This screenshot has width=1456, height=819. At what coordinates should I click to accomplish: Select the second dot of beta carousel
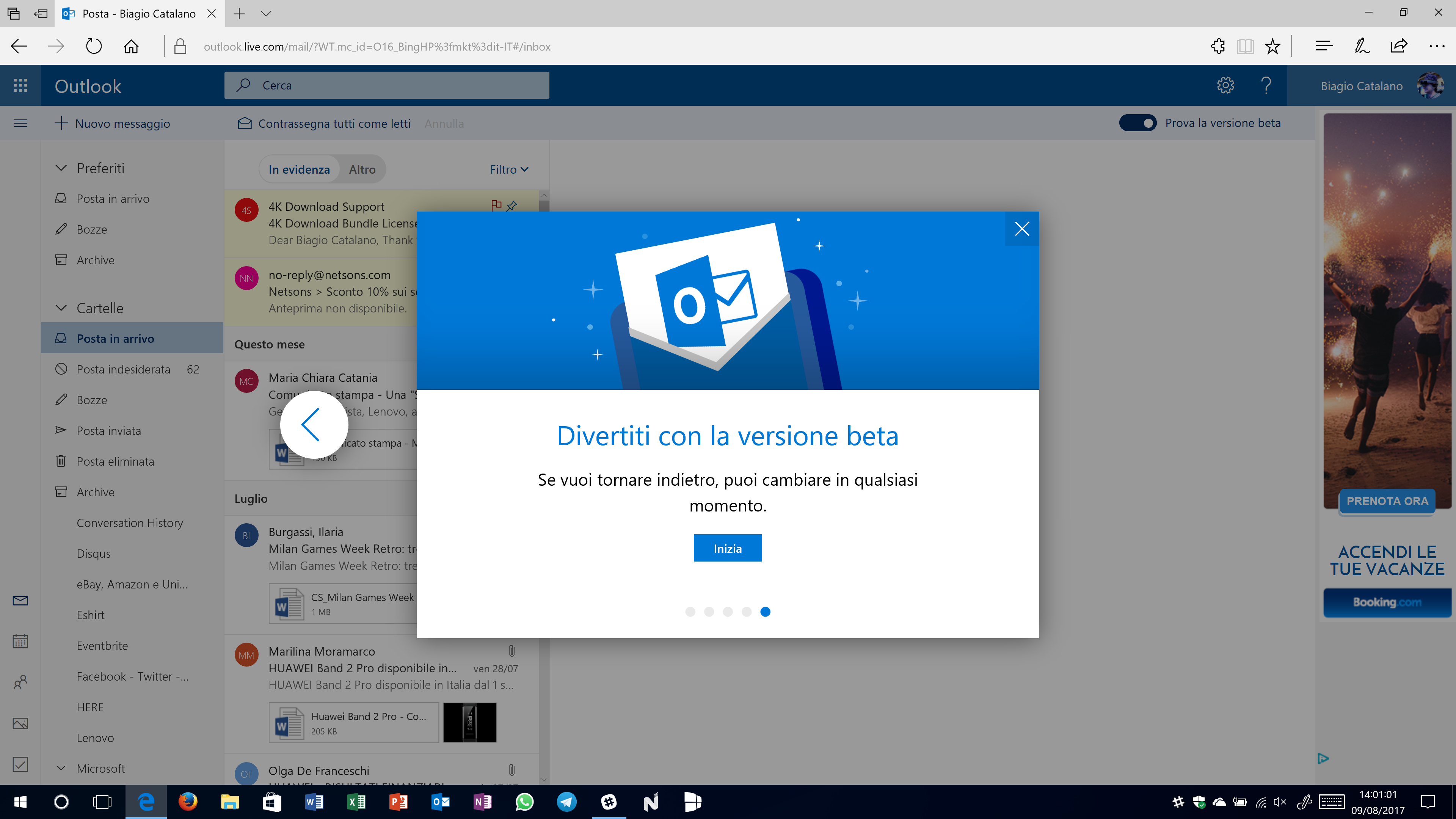point(709,612)
